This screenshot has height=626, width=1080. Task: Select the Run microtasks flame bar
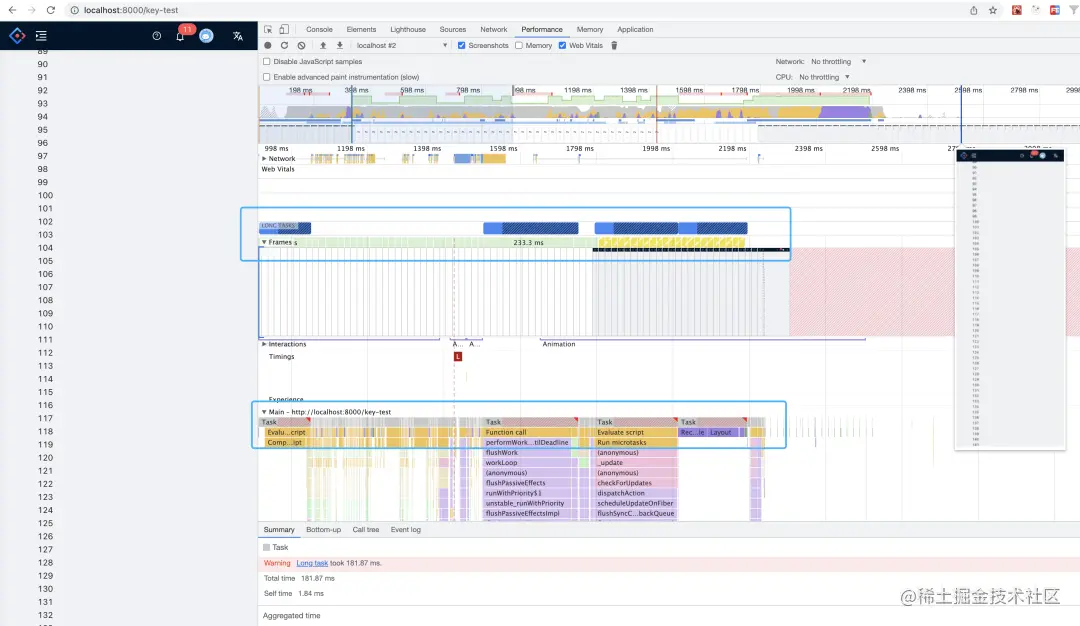(636, 443)
